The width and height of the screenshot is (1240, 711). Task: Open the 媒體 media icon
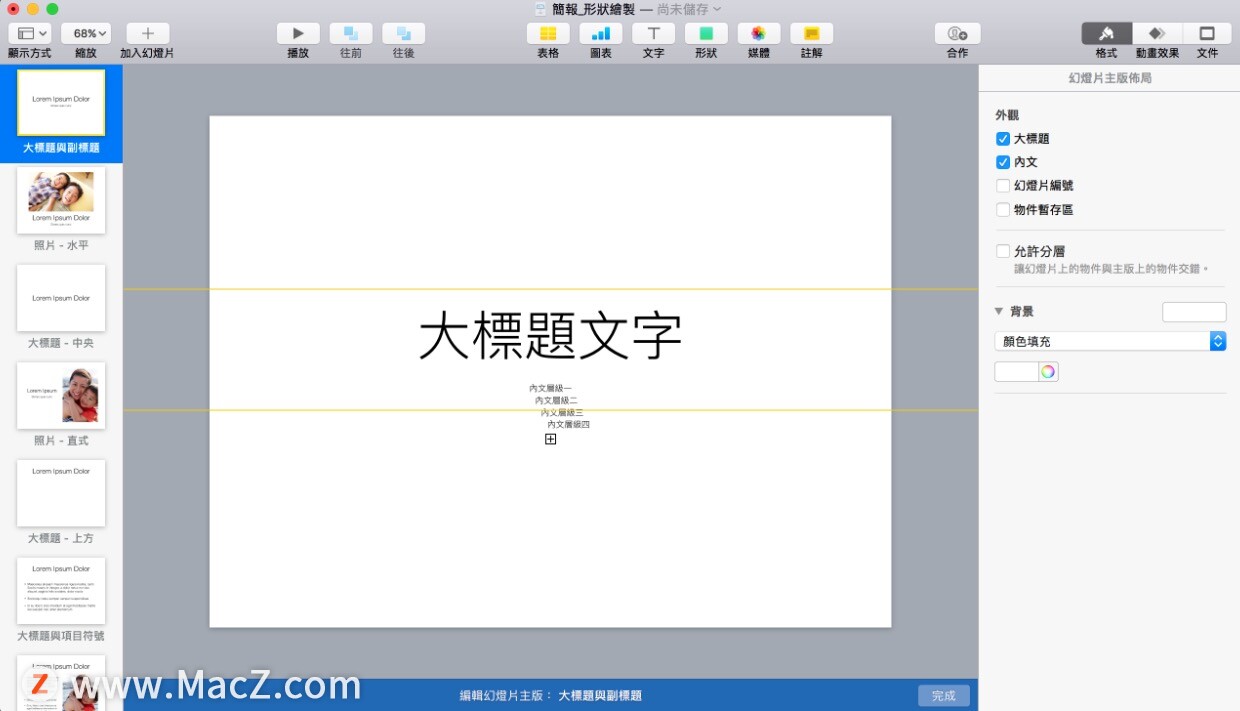pyautogui.click(x=759, y=33)
